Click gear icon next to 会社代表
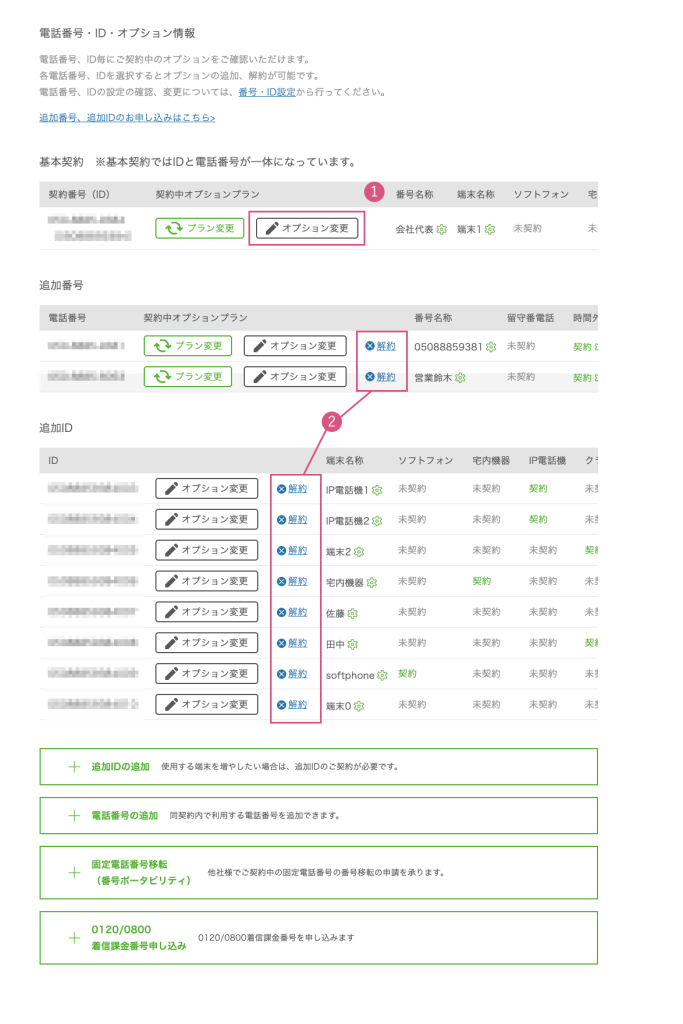This screenshot has width=683, height=1024. 441,229
